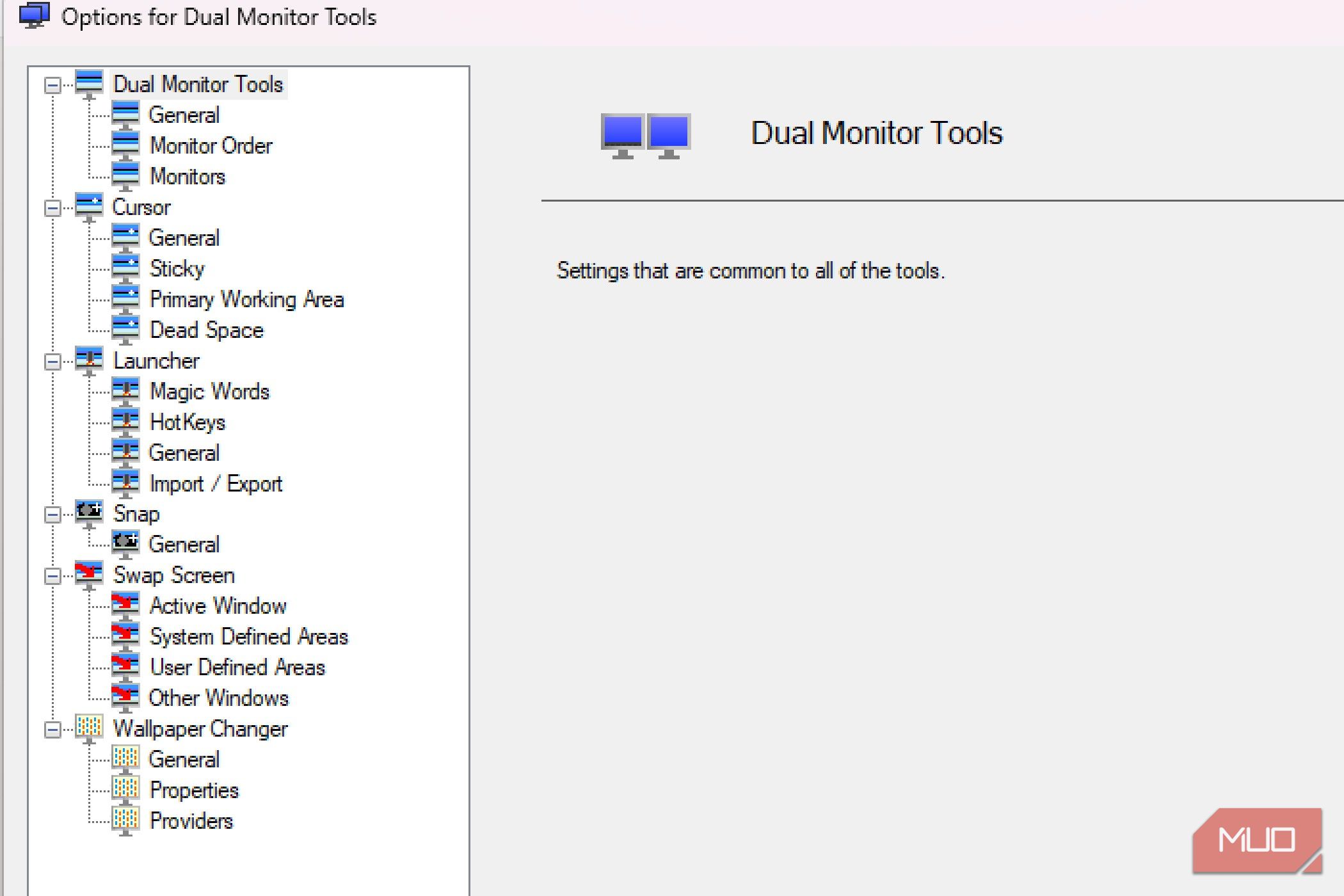This screenshot has height=896, width=1344.
Task: Open the HotKeys label
Action: (x=188, y=422)
